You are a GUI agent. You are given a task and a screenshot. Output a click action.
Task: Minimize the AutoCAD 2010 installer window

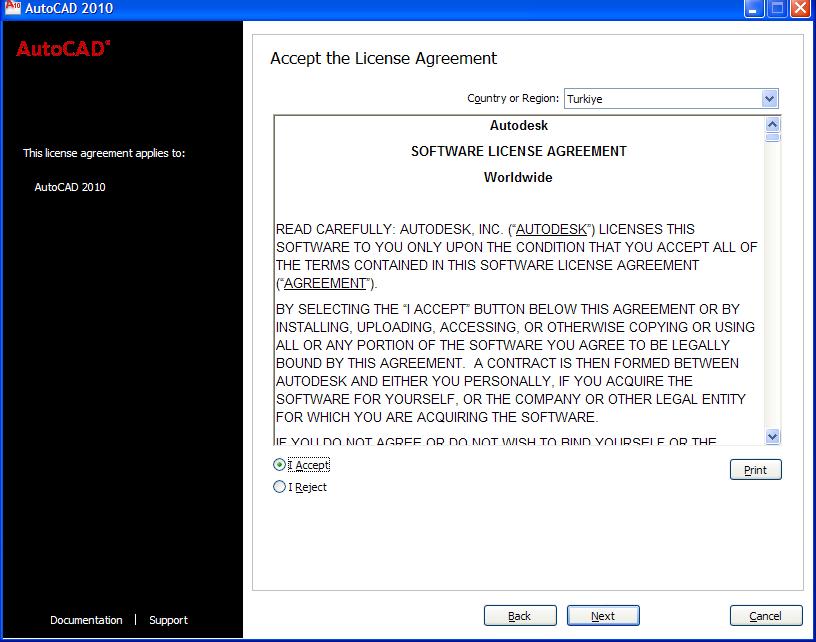coord(754,8)
